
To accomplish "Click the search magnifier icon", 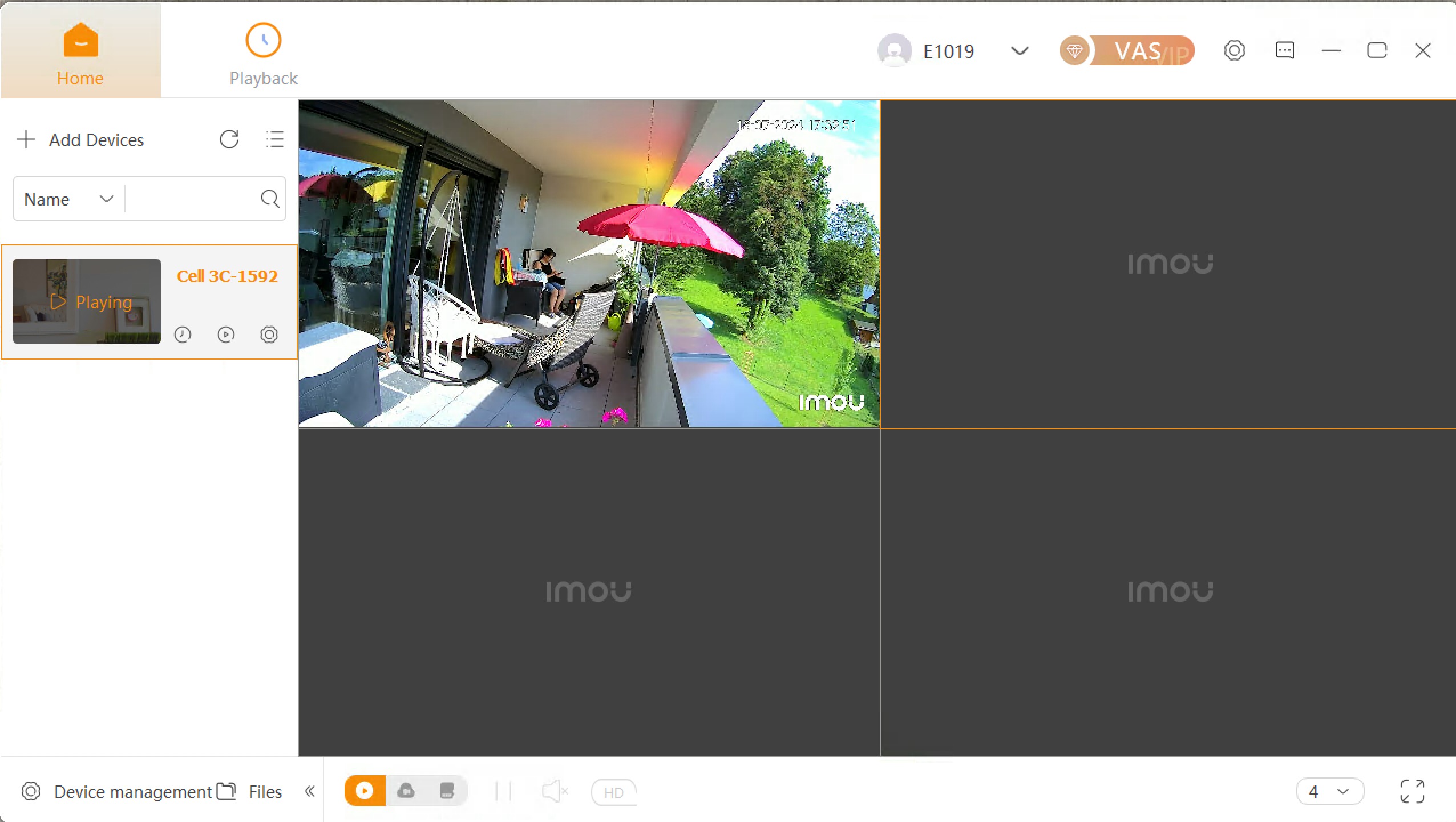I will click(x=269, y=199).
